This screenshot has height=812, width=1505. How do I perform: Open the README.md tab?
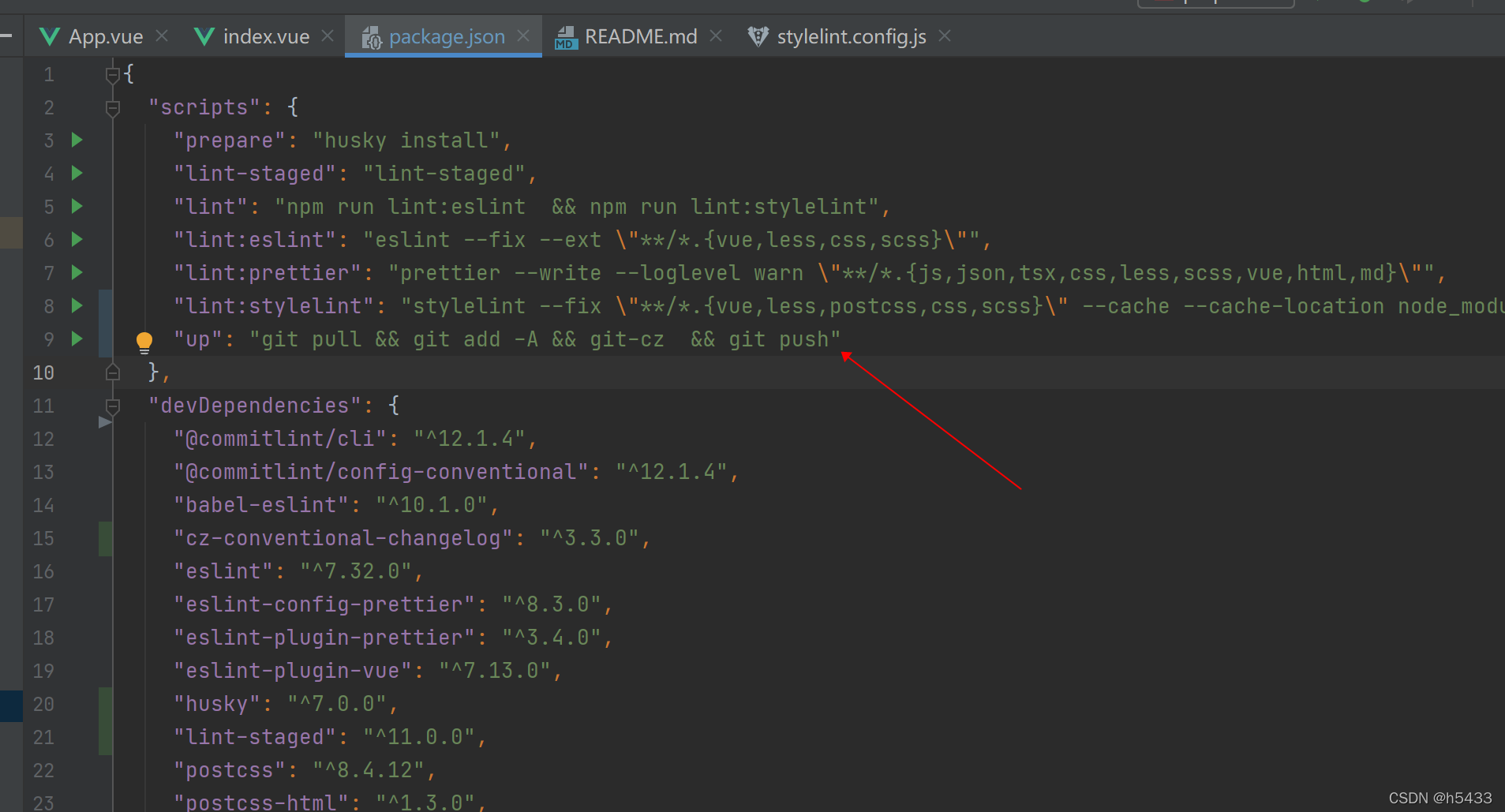point(641,37)
